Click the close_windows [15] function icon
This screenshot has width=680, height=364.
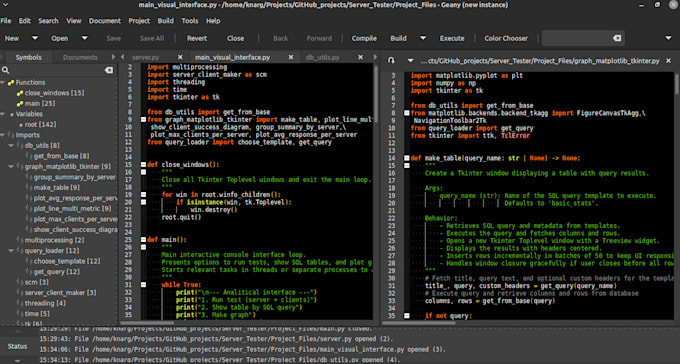click(20, 93)
